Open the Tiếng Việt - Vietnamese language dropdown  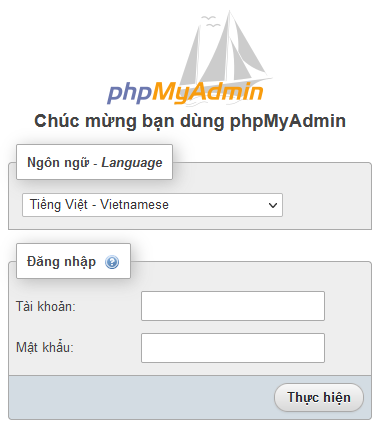pos(152,205)
